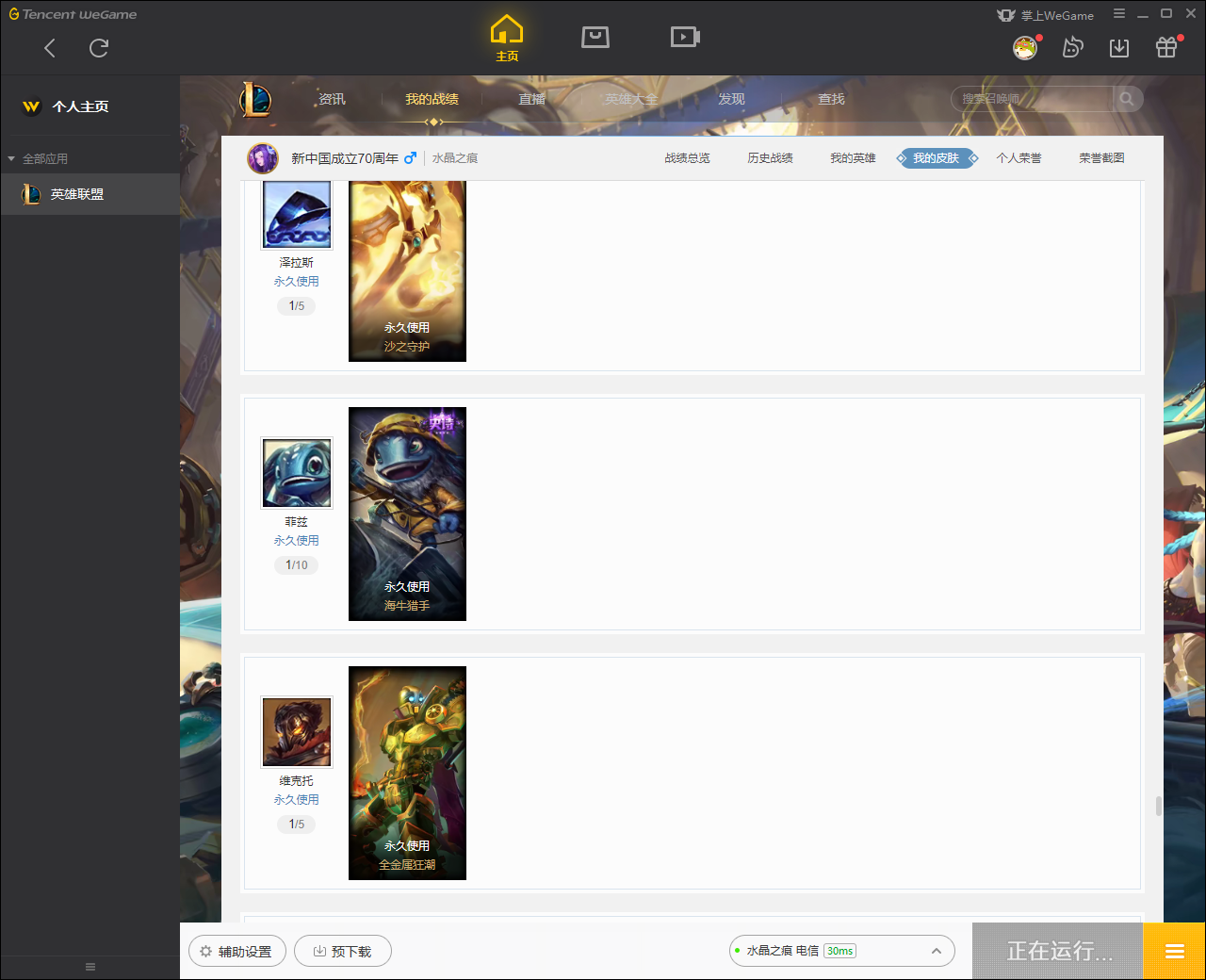Select 英雄联盟 in the sidebar
The image size is (1206, 980).
(90, 194)
